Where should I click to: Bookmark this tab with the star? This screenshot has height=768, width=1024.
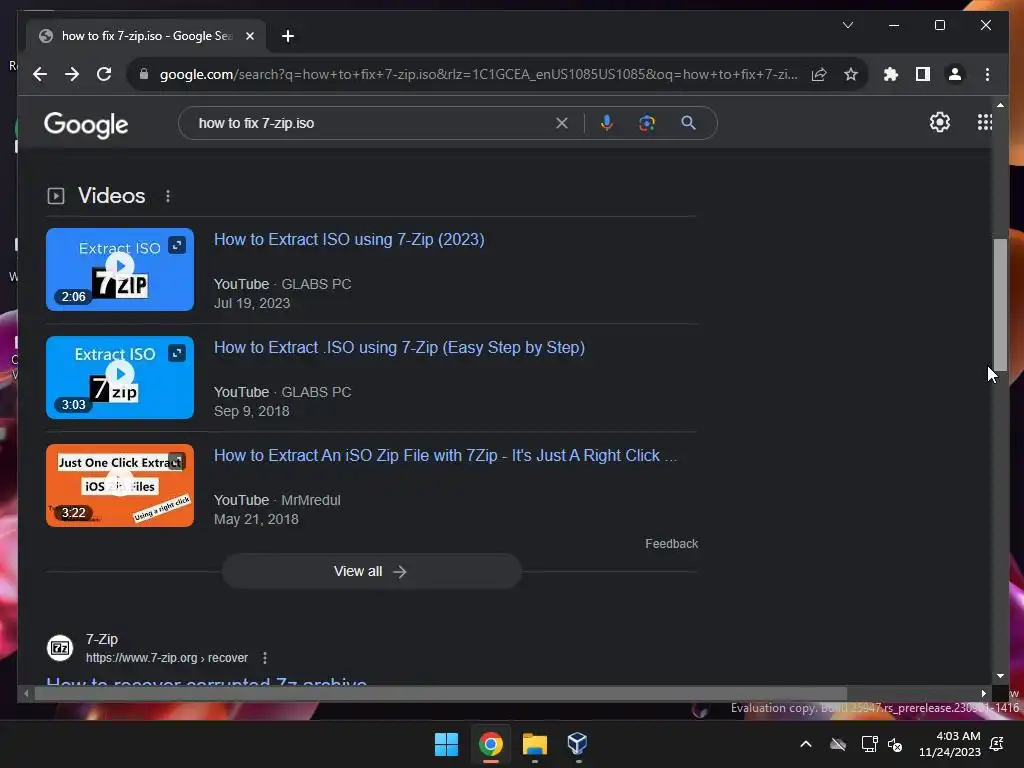tap(850, 74)
